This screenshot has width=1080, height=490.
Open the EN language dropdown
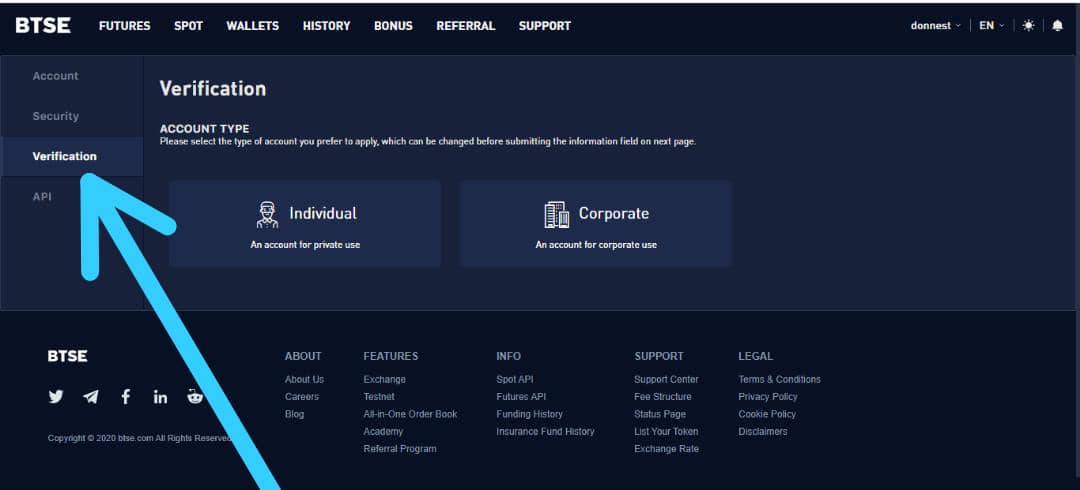(992, 25)
